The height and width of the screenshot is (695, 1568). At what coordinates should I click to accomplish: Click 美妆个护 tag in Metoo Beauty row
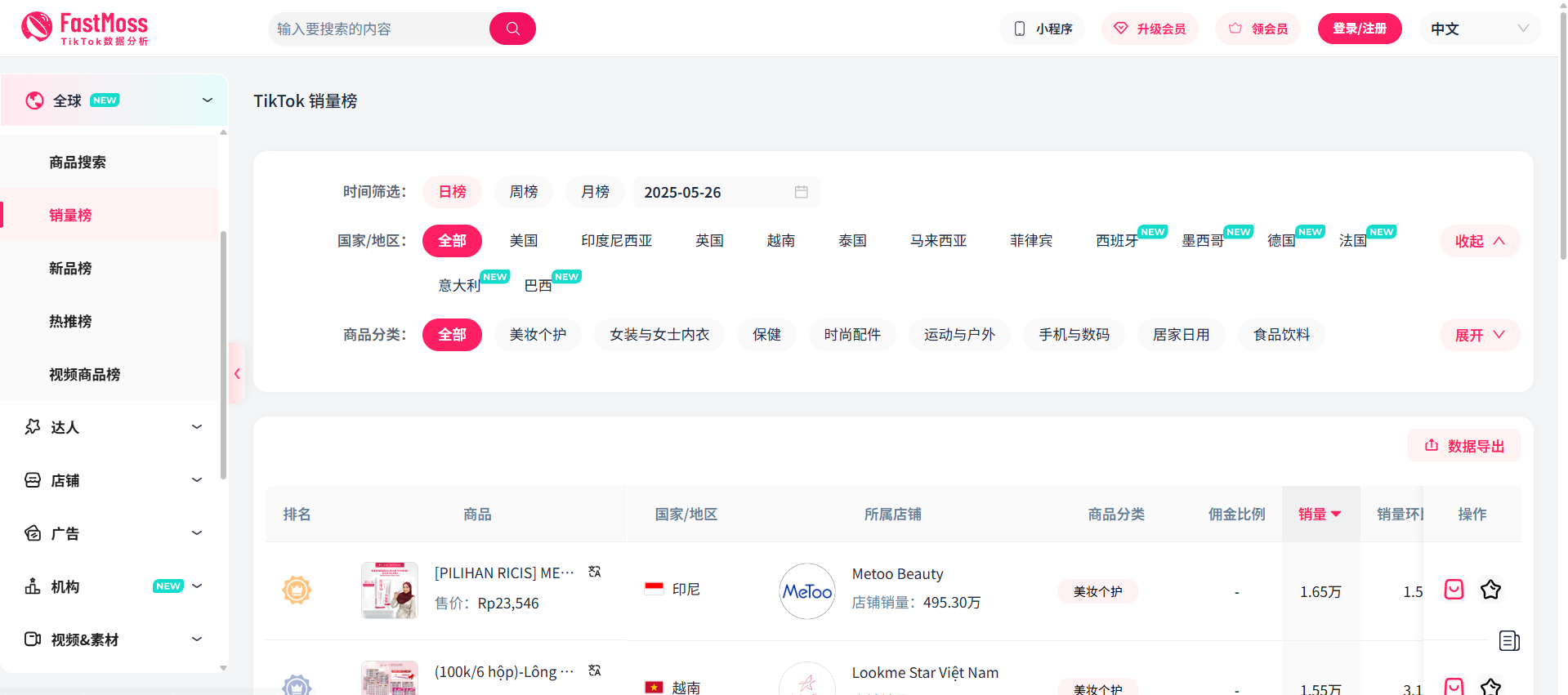click(x=1097, y=591)
